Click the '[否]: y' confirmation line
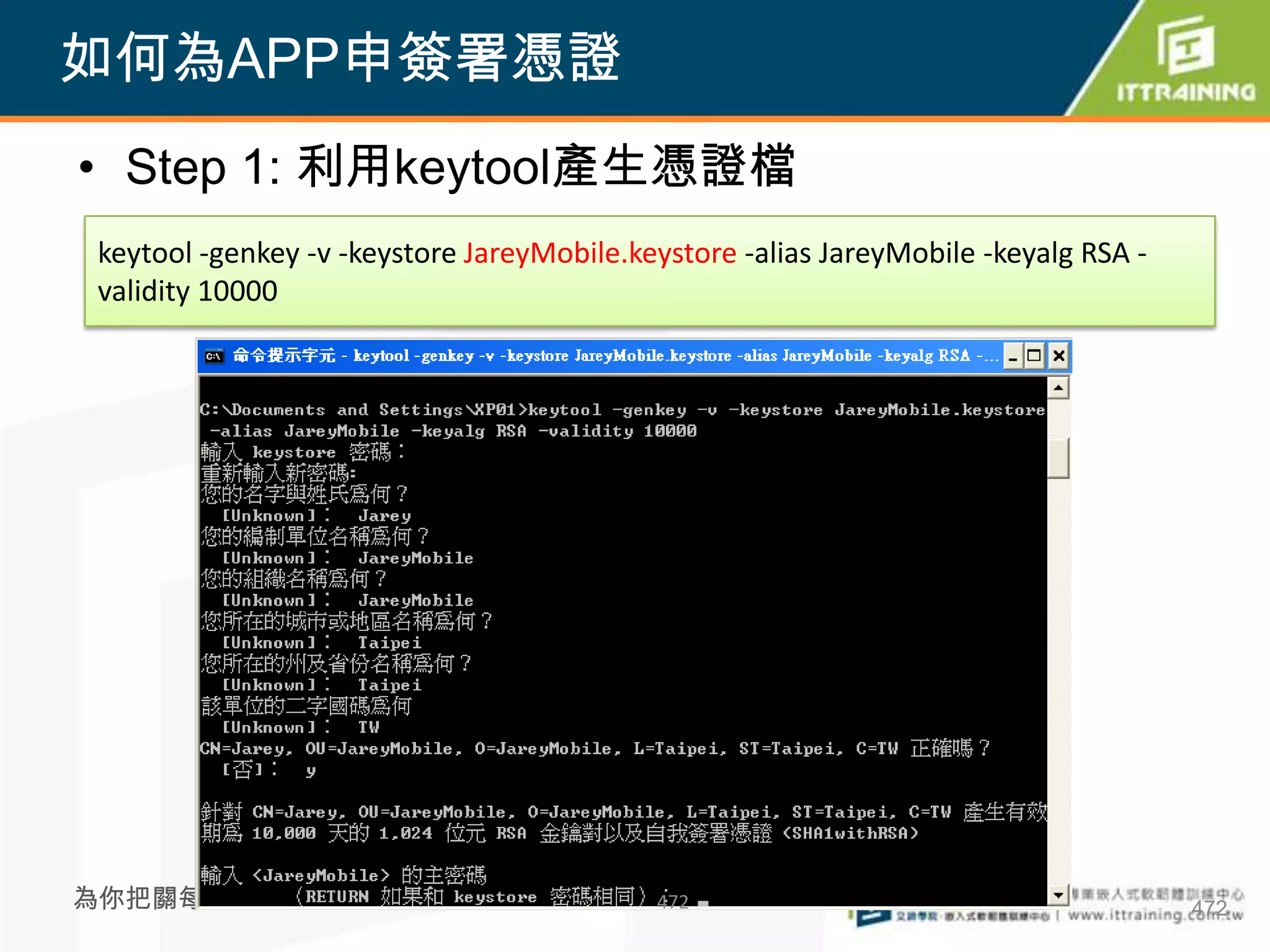 pyautogui.click(x=269, y=770)
